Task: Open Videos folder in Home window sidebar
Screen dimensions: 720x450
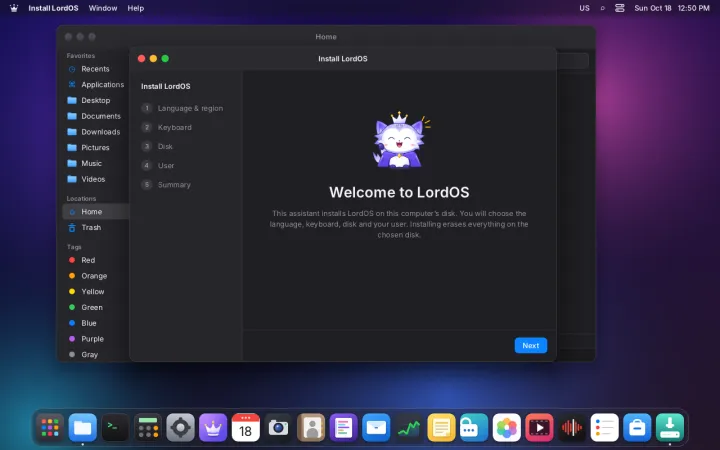Action: pos(96,179)
